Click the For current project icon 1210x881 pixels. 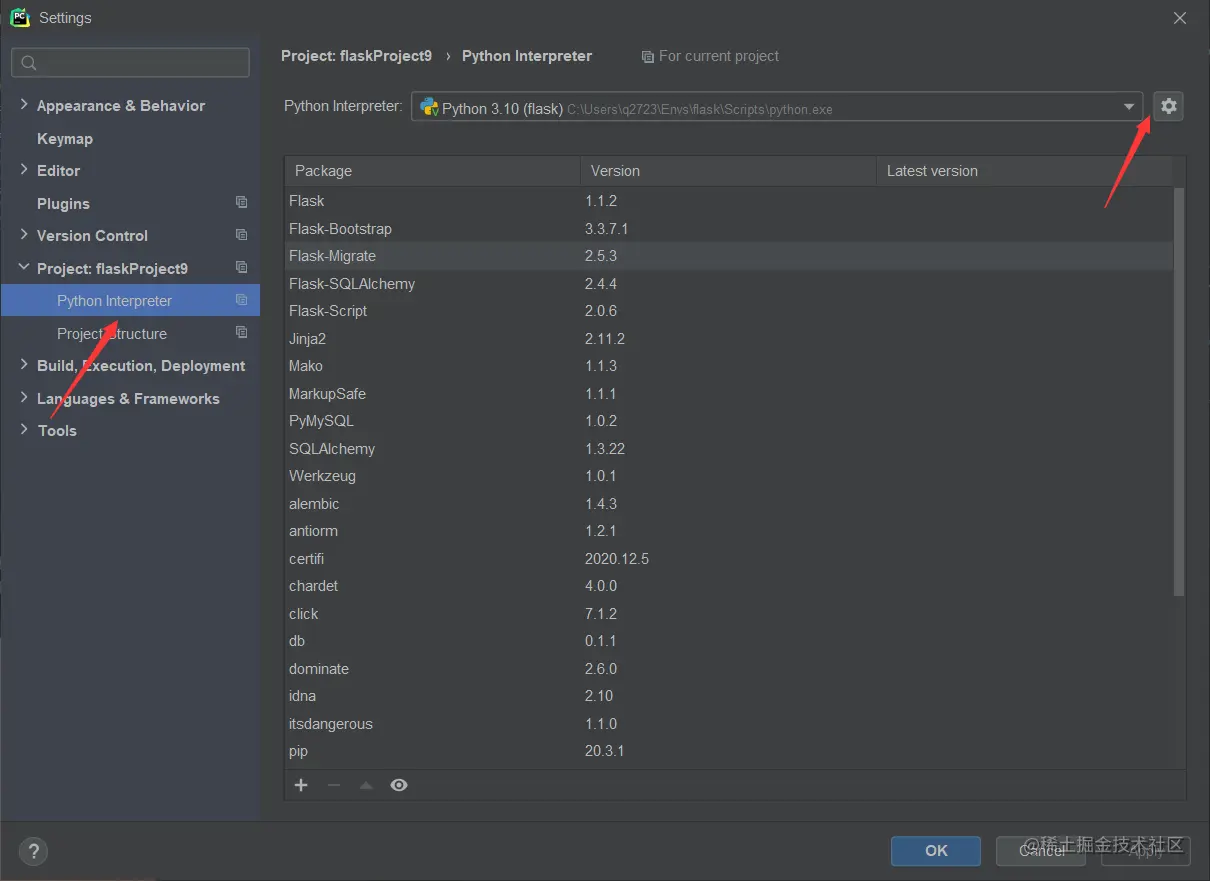648,57
